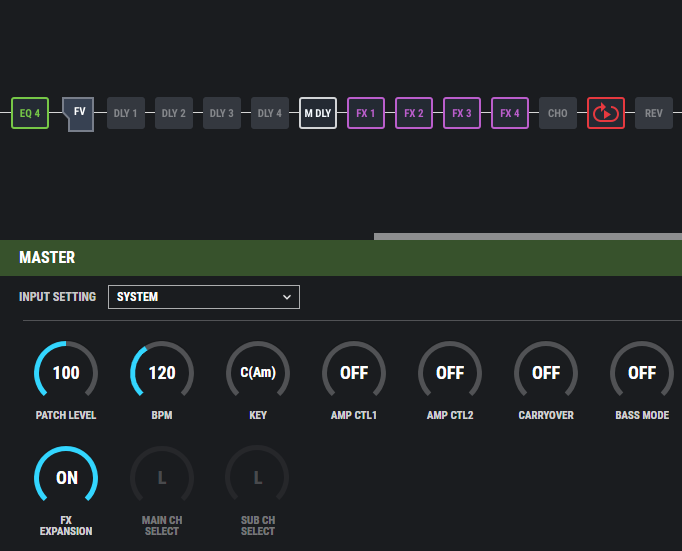Screen dimensions: 682x551
Task: Toggle AMP CTL1 switch knob
Action: (x=354, y=372)
